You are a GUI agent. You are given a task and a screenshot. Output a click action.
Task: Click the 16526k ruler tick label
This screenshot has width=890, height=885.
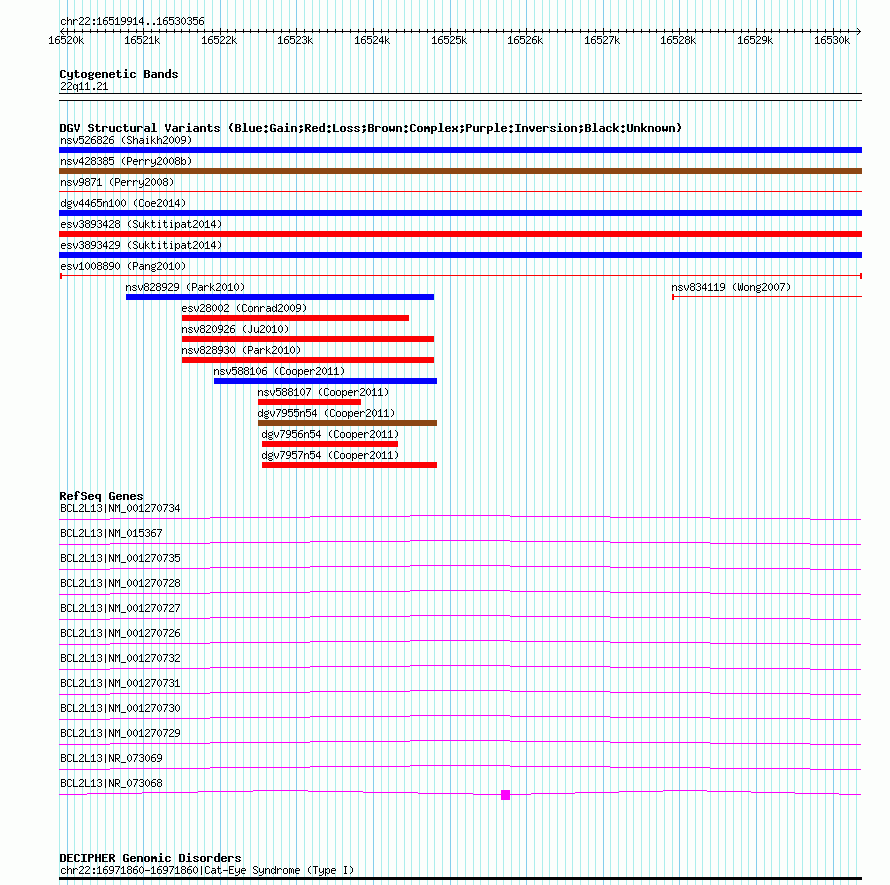525,40
